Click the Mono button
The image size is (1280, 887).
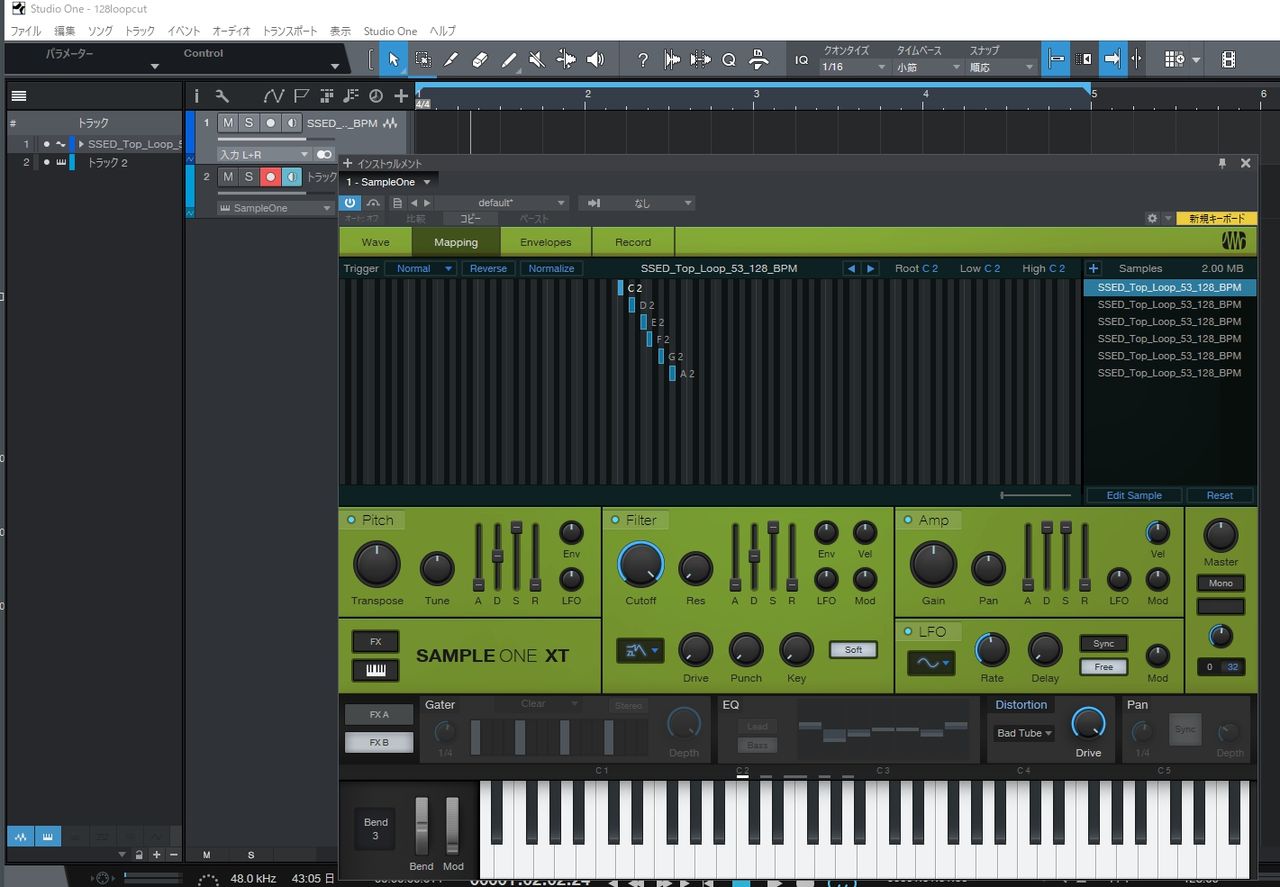click(1221, 583)
